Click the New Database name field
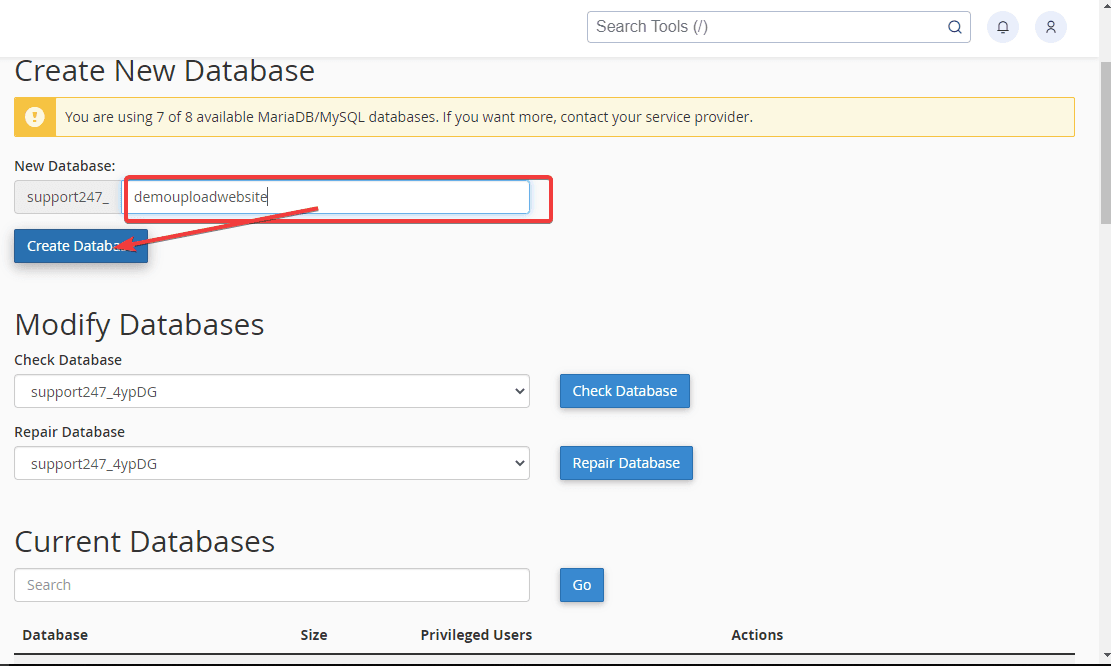 (x=326, y=197)
